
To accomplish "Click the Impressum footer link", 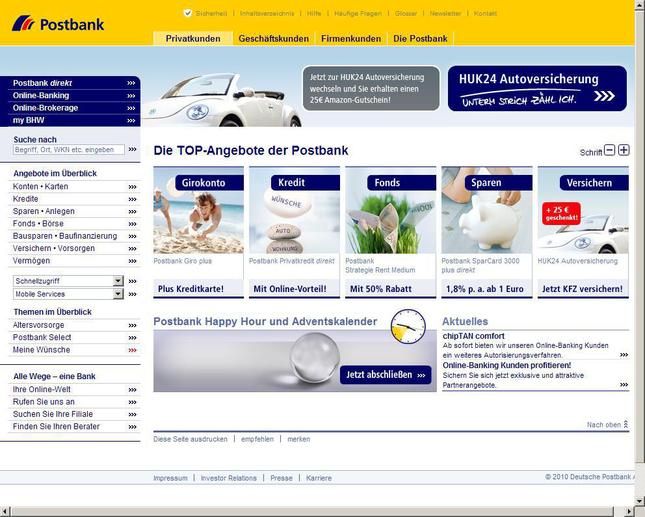I will click(x=170, y=478).
